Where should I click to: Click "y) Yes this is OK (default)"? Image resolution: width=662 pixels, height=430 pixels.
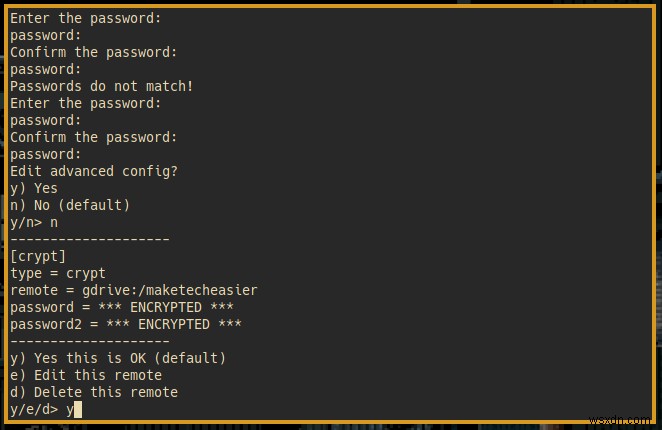coord(118,358)
